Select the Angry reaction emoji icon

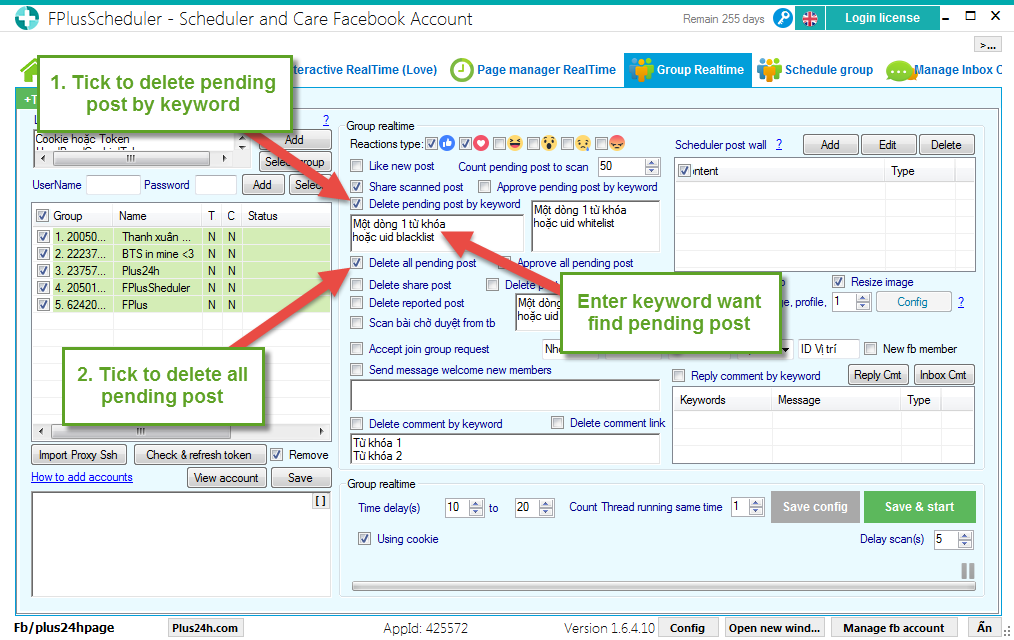[x=618, y=144]
